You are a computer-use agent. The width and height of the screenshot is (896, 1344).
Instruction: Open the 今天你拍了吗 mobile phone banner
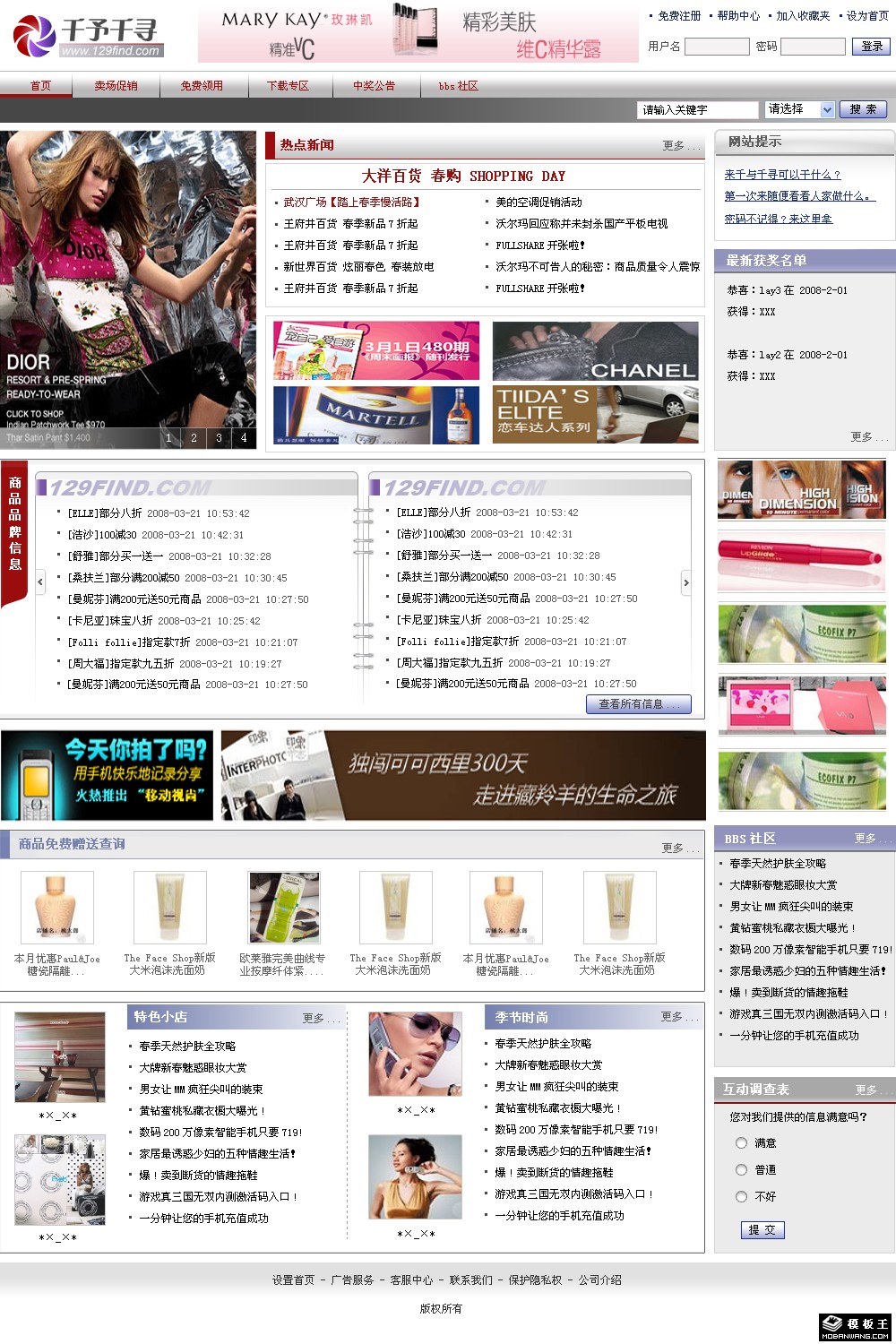108,775
